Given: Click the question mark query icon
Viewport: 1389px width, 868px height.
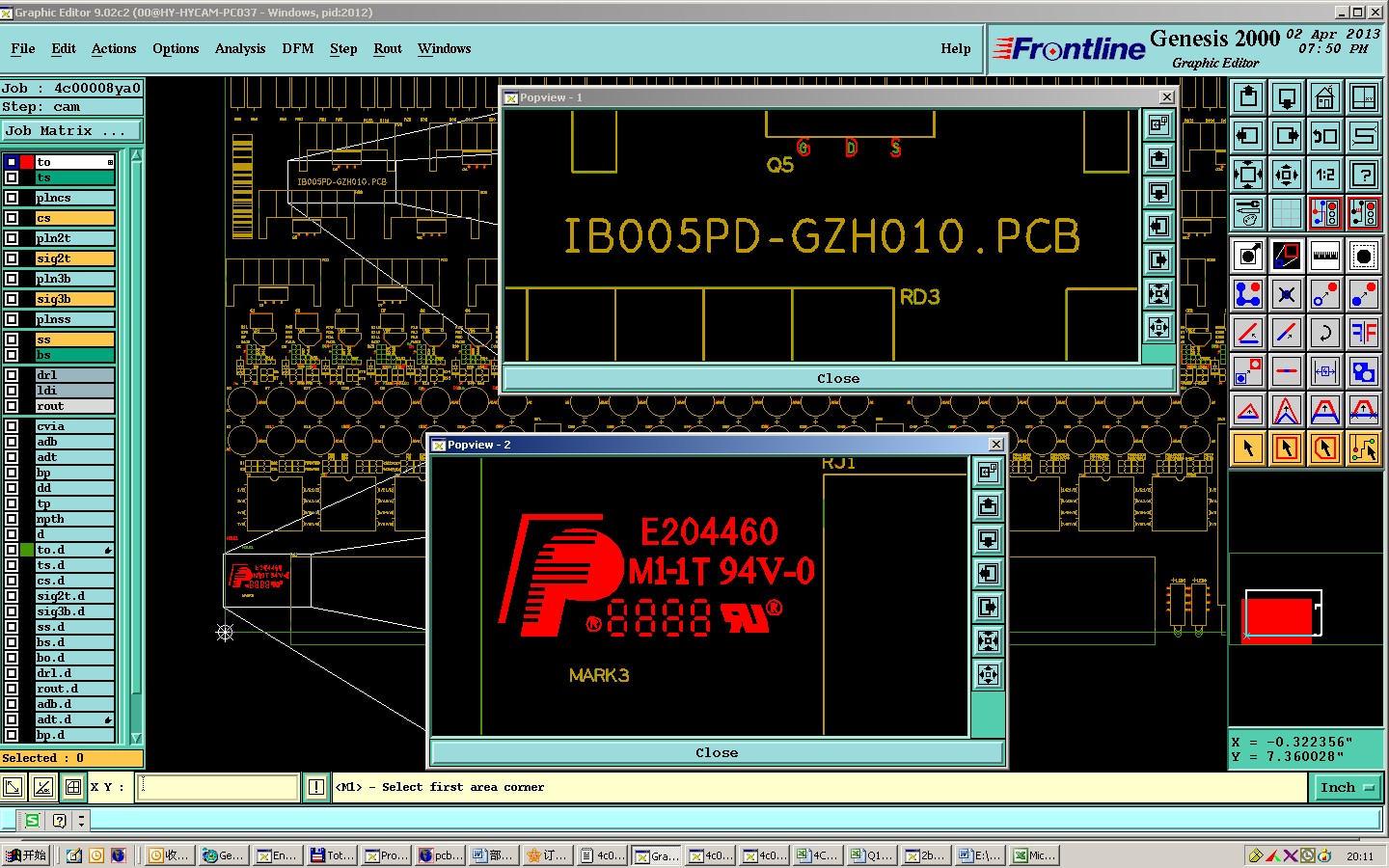Looking at the screenshot, I should (1364, 175).
